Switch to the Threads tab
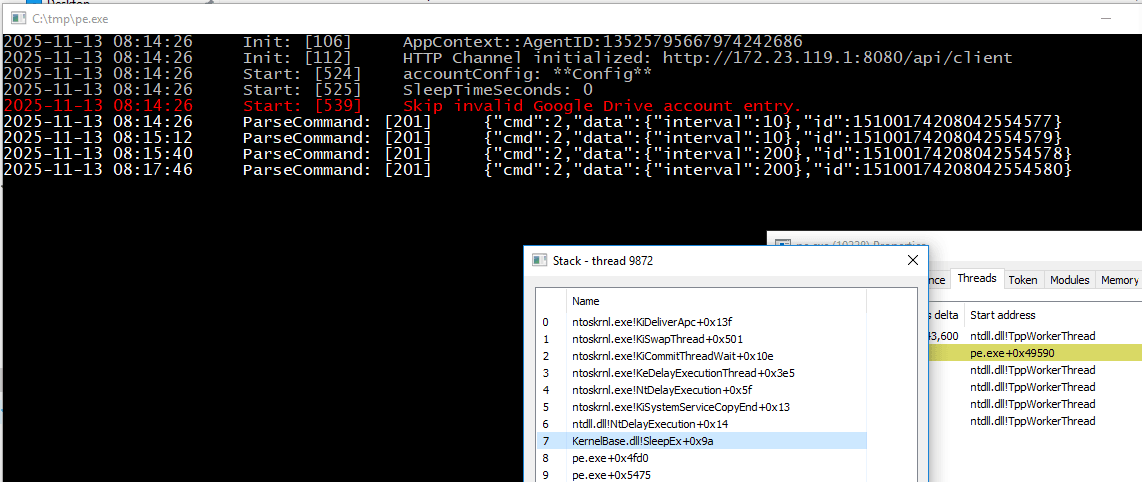 pos(976,280)
